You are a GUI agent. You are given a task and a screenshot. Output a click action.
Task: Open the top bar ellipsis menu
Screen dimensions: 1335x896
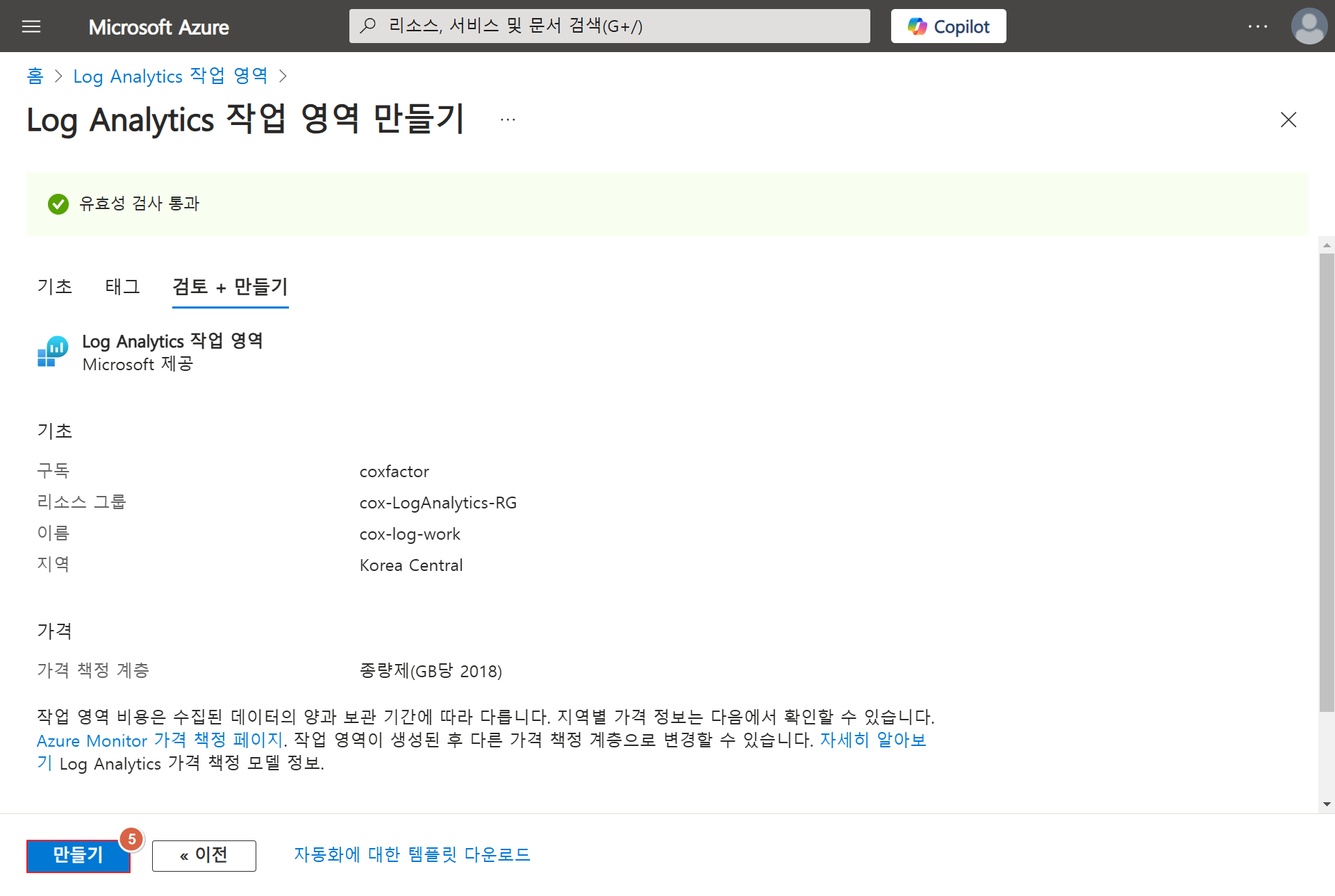coord(1257,26)
